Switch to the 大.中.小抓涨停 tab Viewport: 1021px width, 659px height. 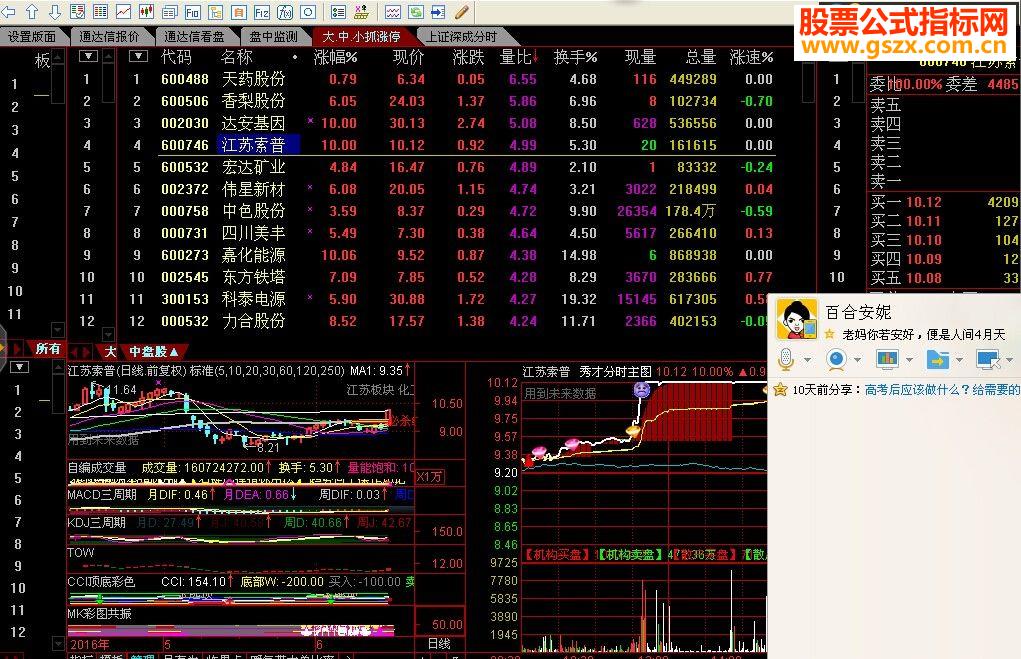coord(361,36)
